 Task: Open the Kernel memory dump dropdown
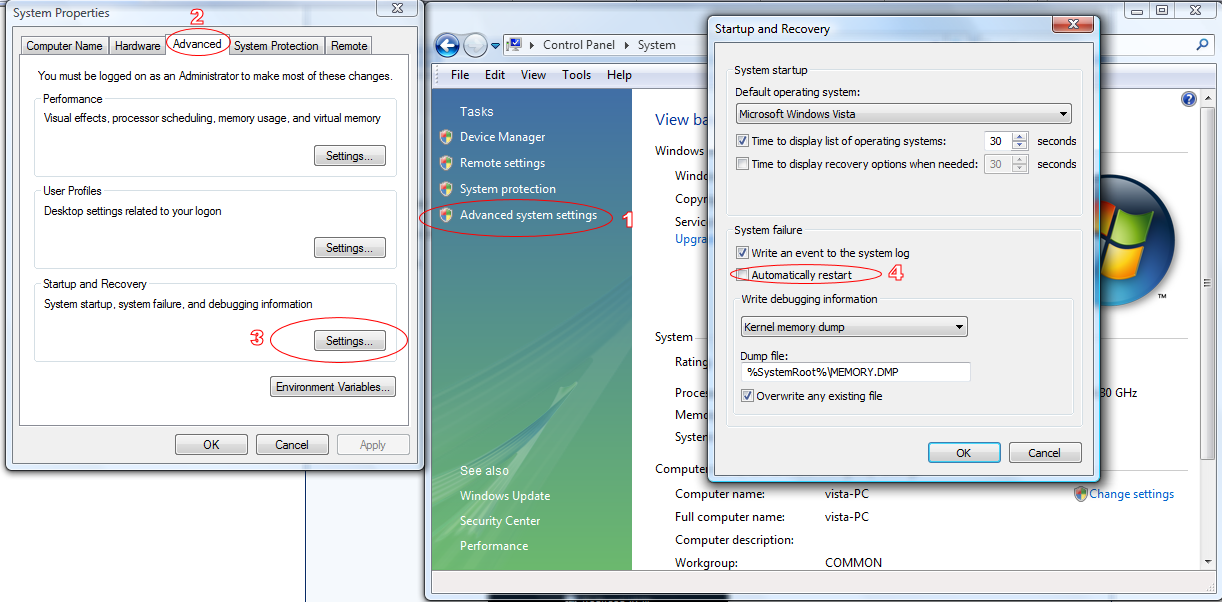(855, 327)
